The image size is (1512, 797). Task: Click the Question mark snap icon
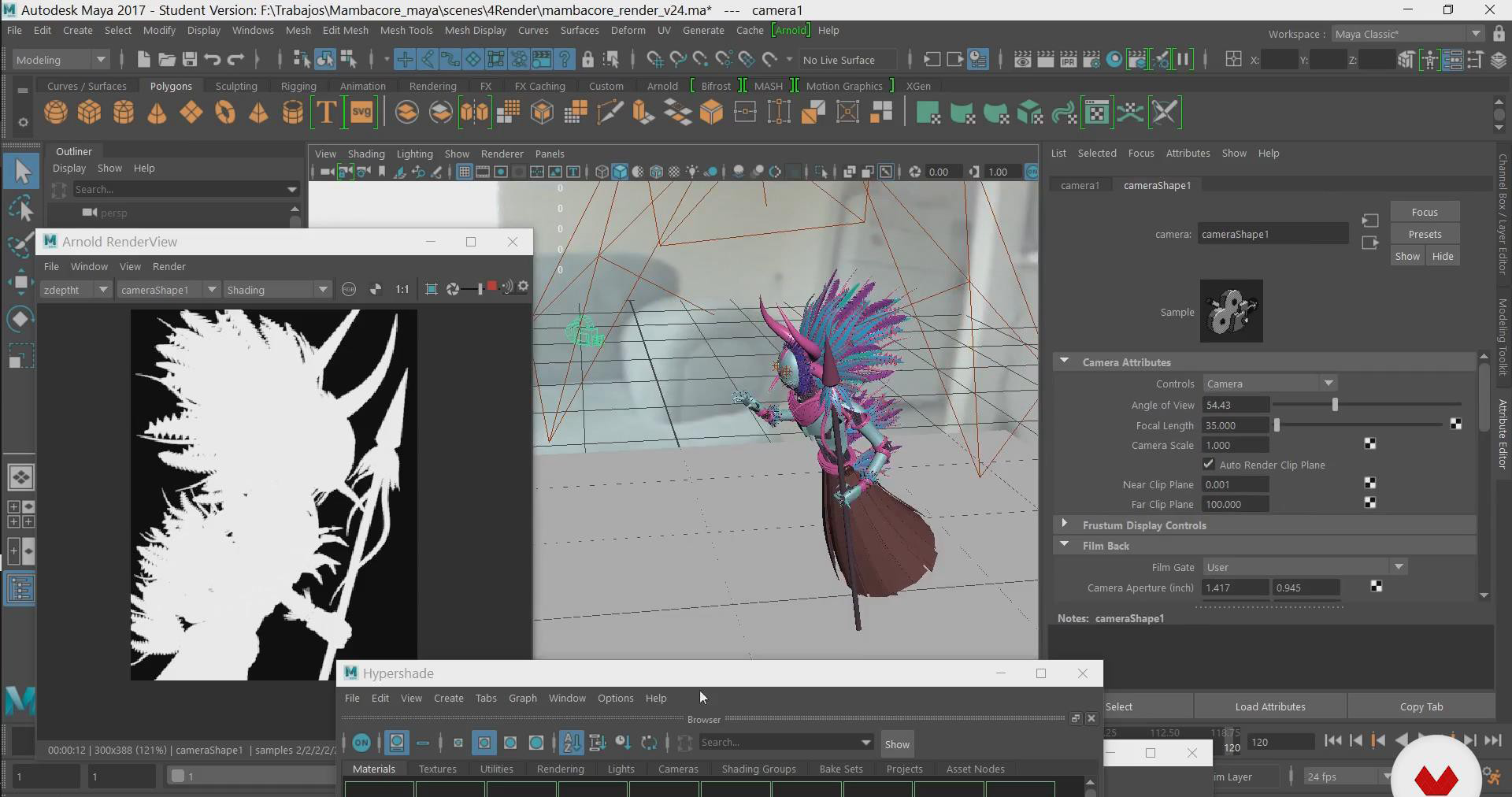tap(565, 59)
